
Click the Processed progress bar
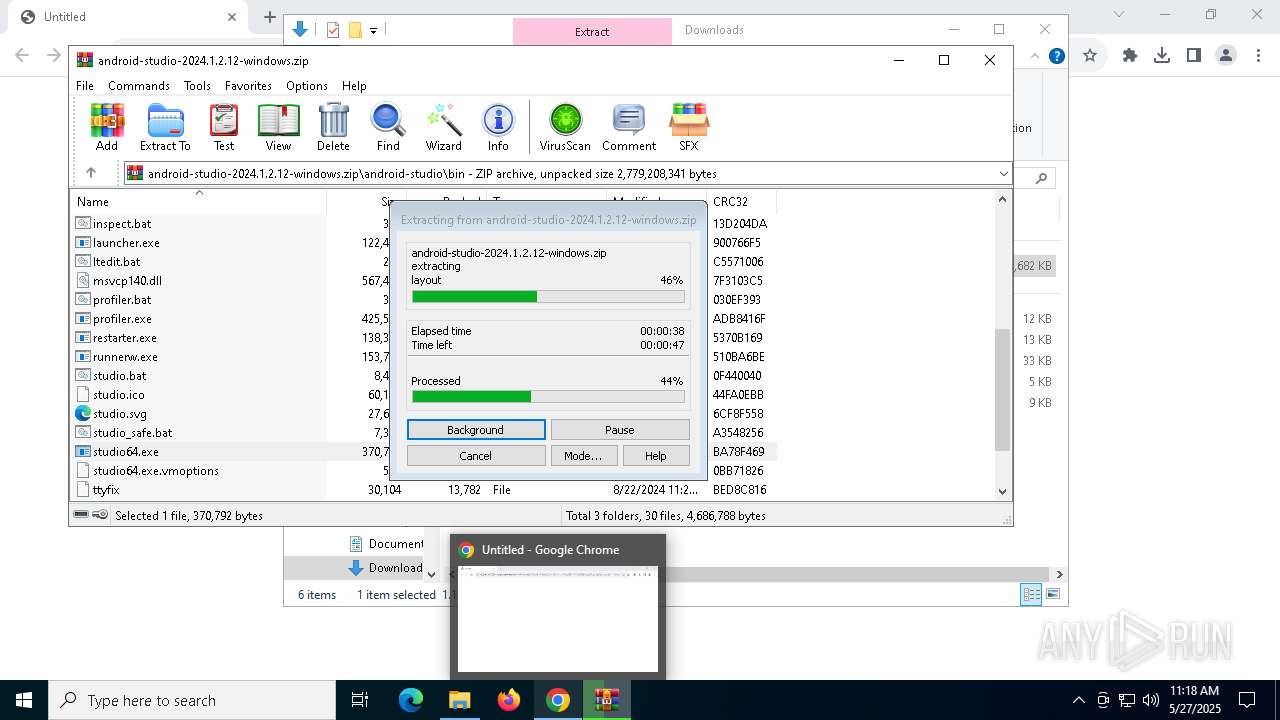(x=548, y=397)
